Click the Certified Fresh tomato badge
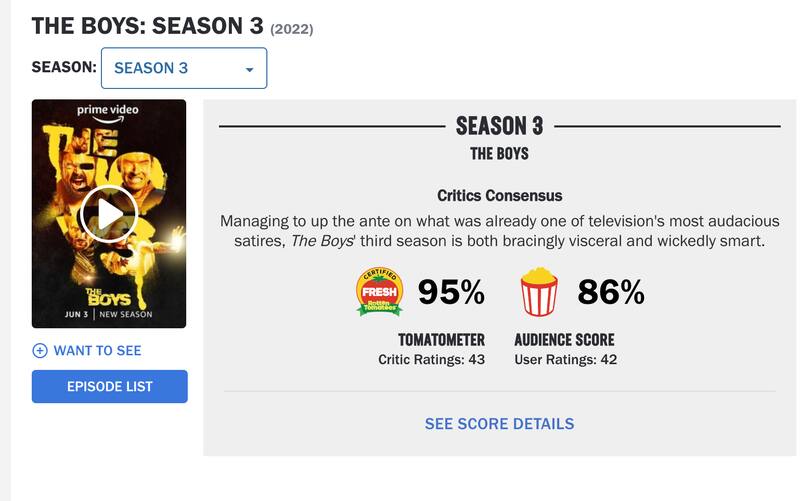Viewport: 800px width, 501px height. click(380, 291)
